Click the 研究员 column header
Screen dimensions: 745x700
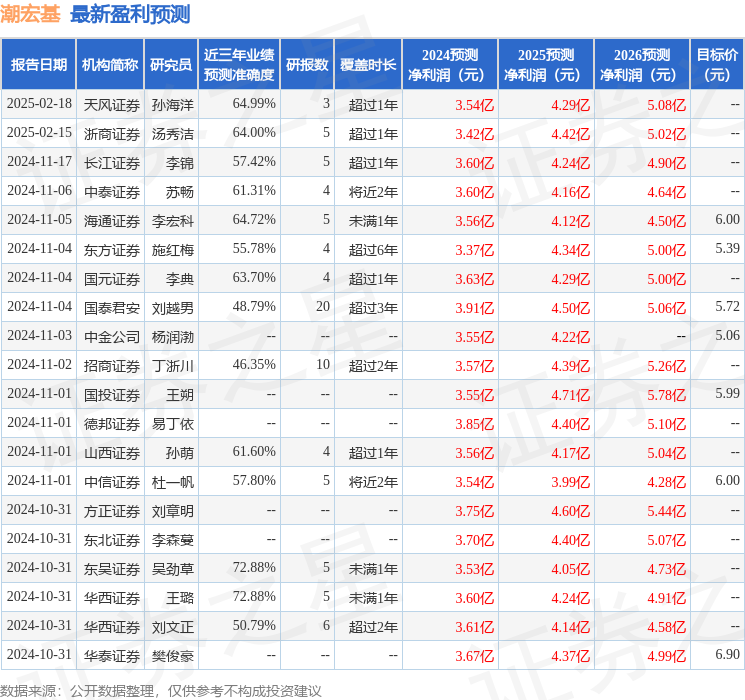171,65
